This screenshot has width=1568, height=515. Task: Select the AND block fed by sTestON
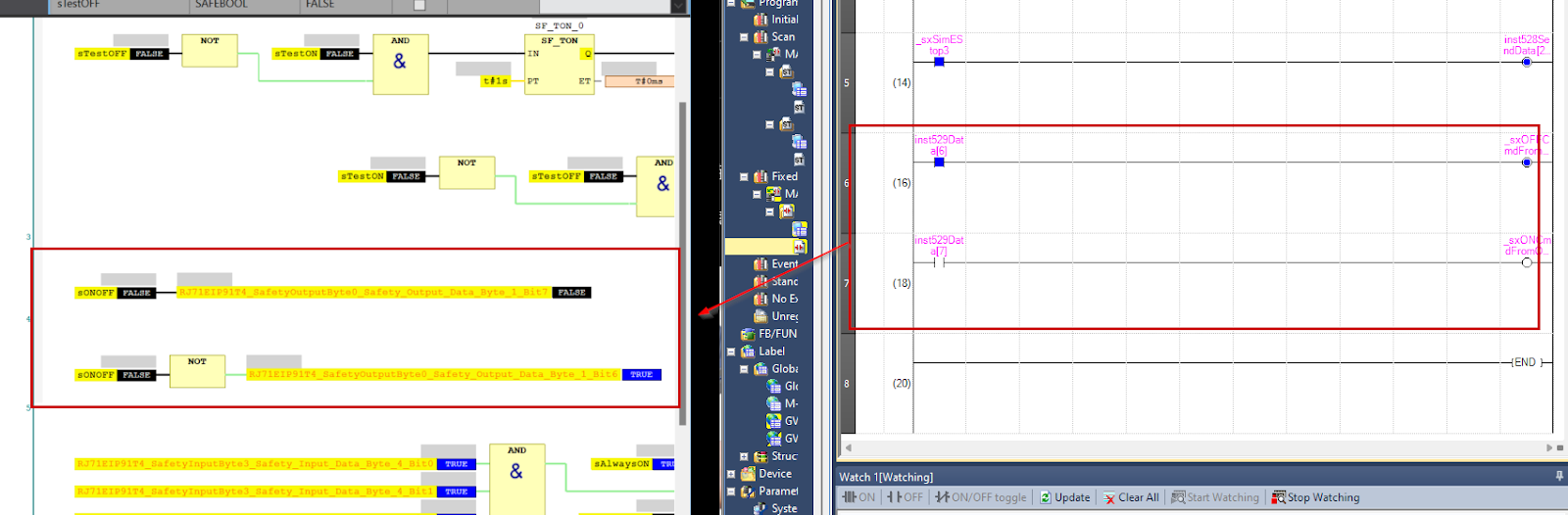(400, 64)
